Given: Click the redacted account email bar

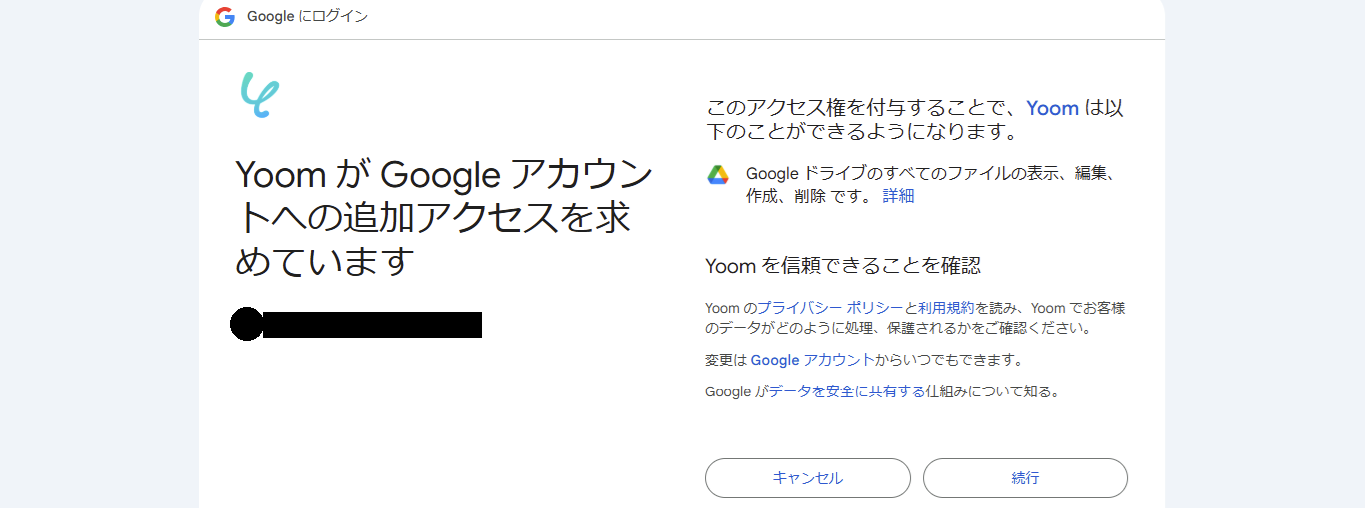Looking at the screenshot, I should 372,324.
